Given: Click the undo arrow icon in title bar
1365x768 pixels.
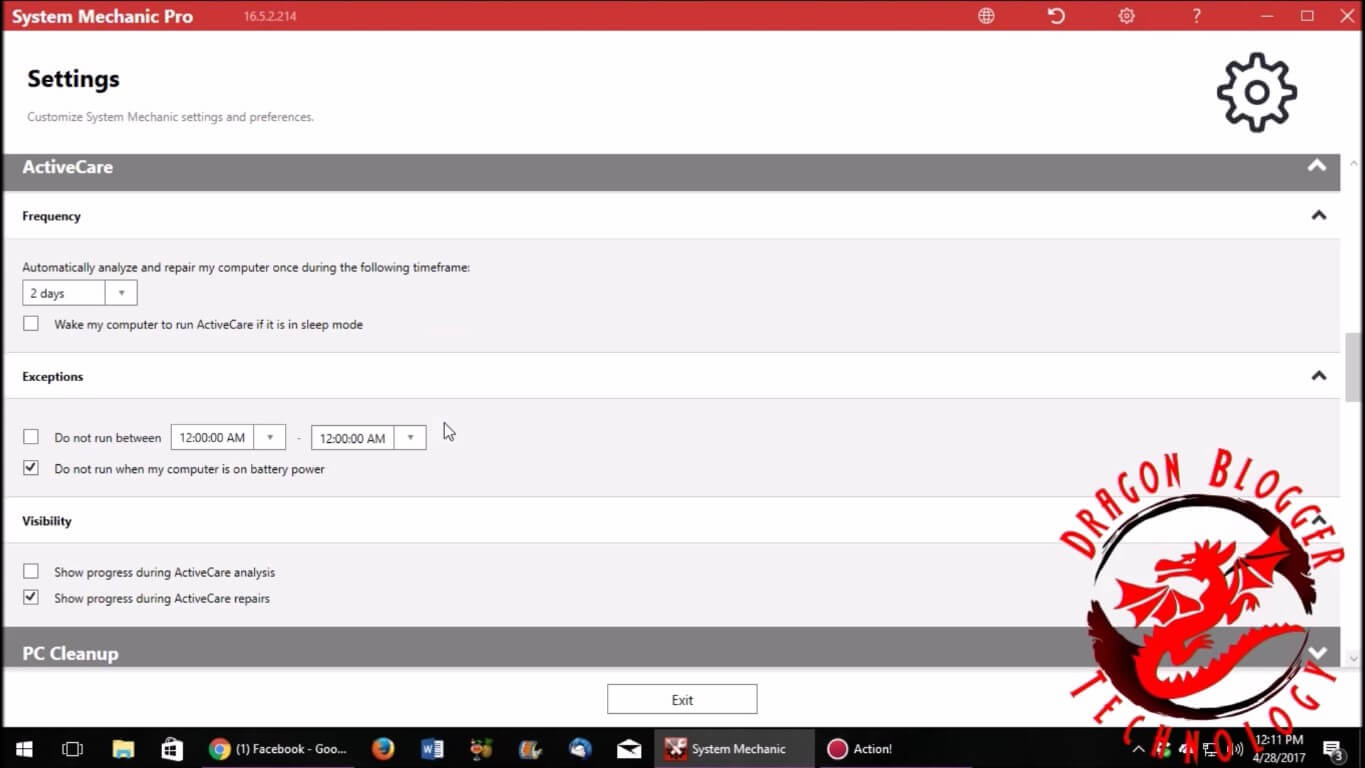Looking at the screenshot, I should pos(1056,16).
